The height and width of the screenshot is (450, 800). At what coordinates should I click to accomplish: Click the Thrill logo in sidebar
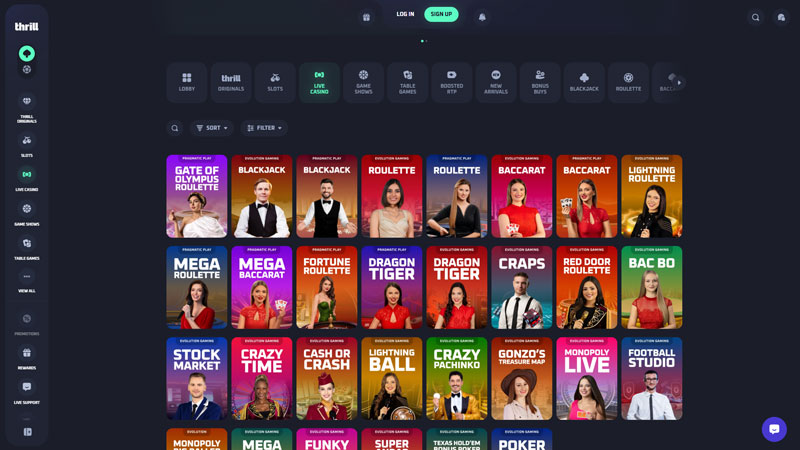[x=27, y=27]
